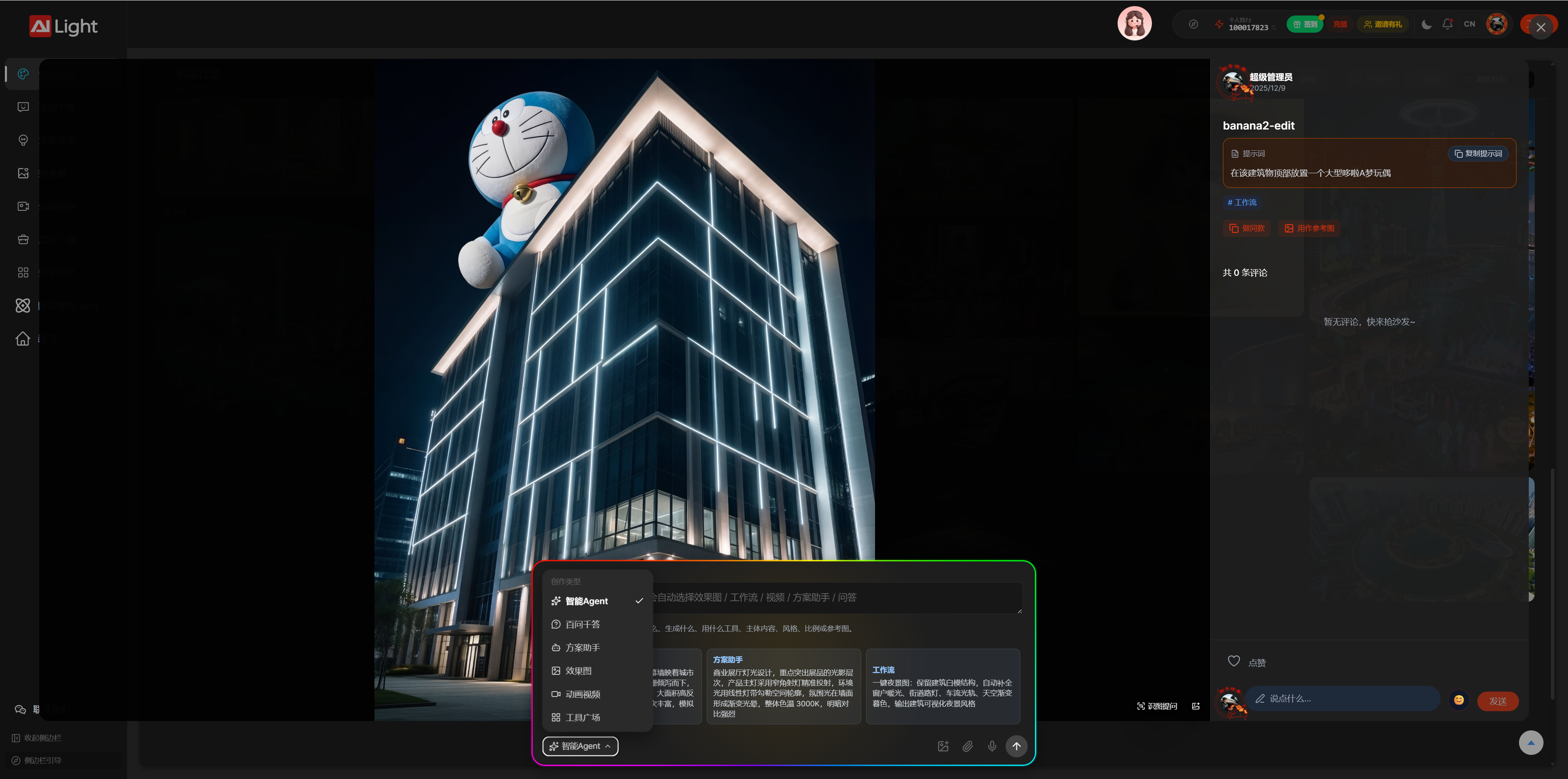Image resolution: width=1568 pixels, height=779 pixels.
Task: Open the user profile avatar in the top bar
Action: [x=1496, y=25]
